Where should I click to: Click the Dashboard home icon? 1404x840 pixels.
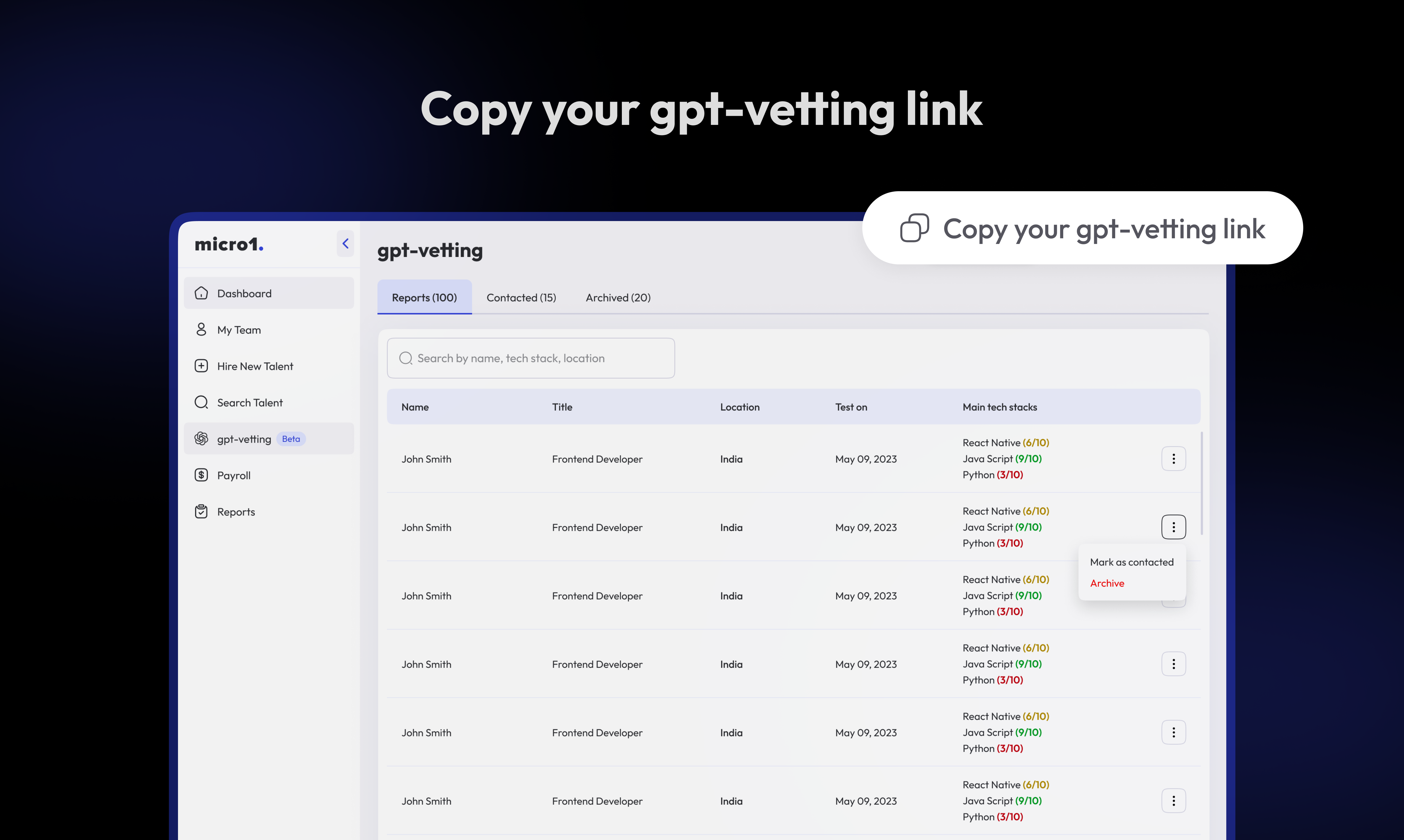pyautogui.click(x=201, y=293)
